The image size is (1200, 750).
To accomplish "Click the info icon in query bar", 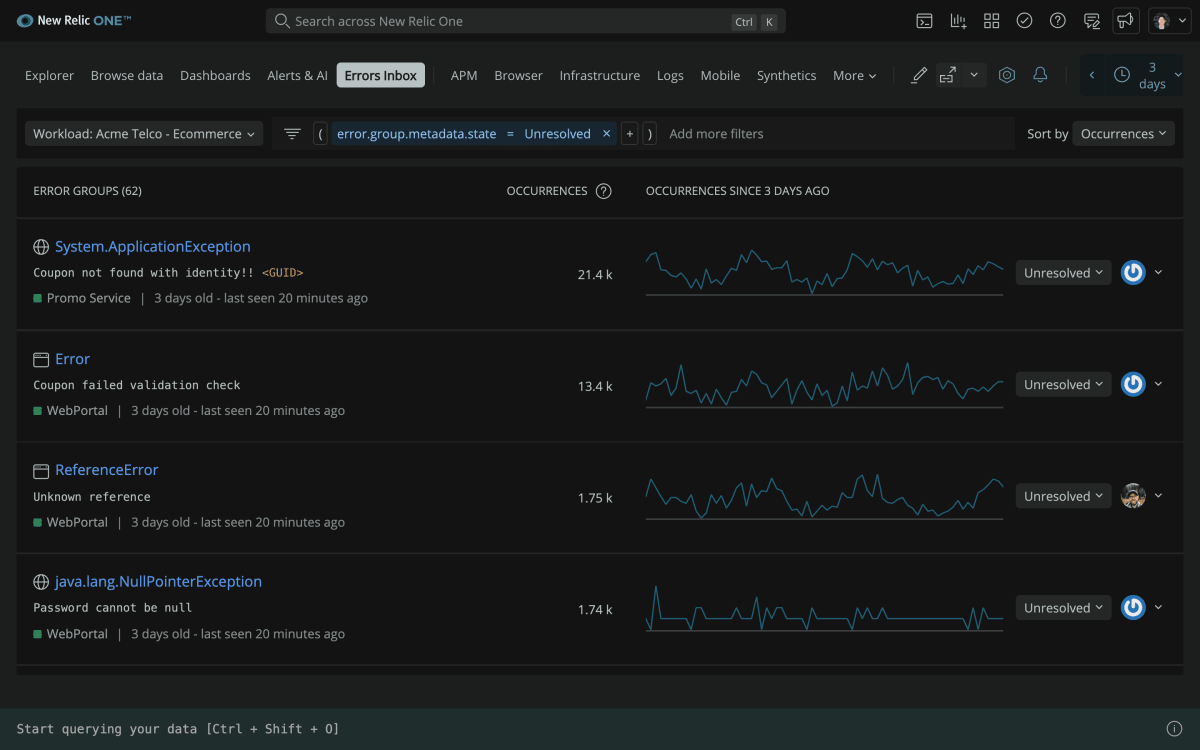I will click(1175, 729).
